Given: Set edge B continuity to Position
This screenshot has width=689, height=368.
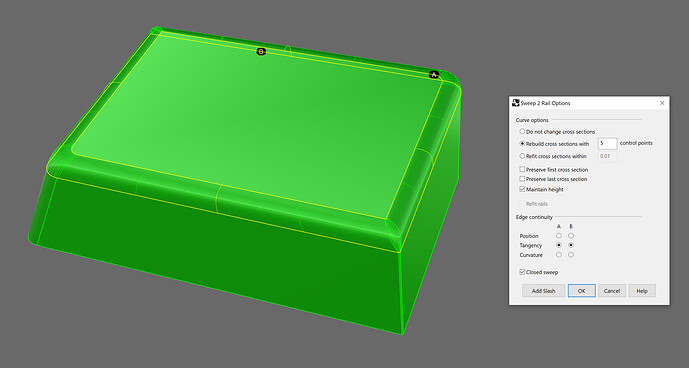Looking at the screenshot, I should click(x=571, y=236).
